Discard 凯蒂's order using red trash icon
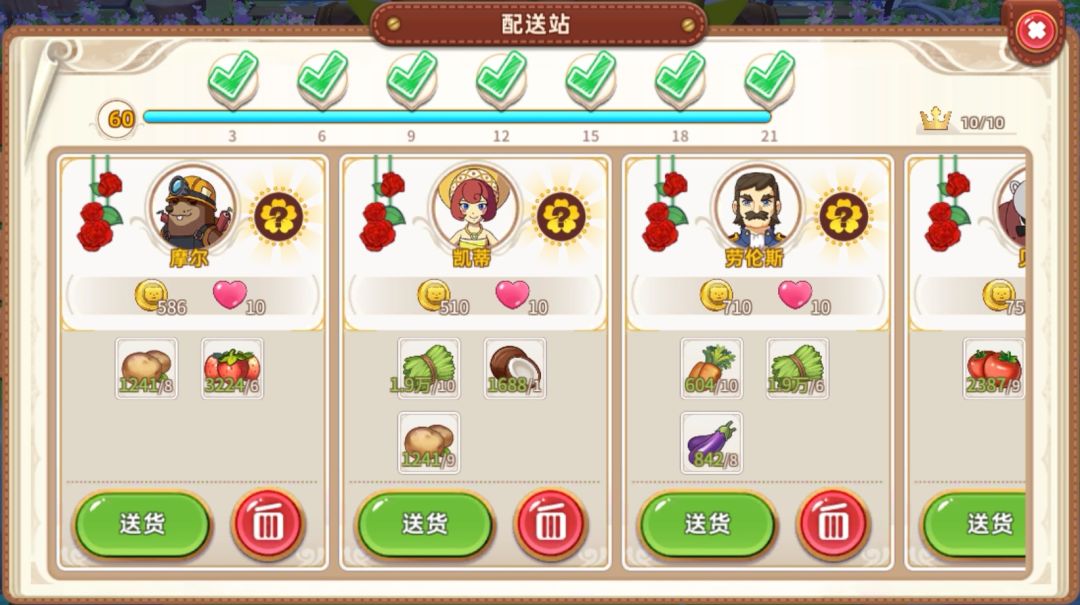This screenshot has height=605, width=1080. 550,524
